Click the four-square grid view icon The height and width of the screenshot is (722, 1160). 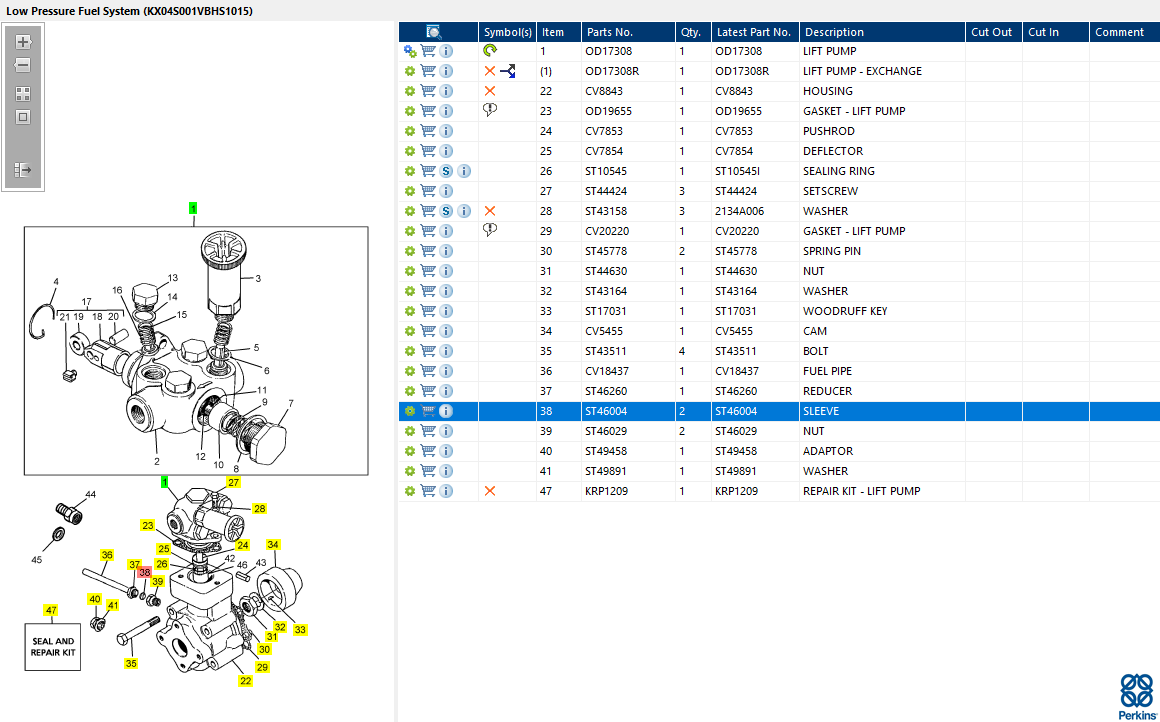coord(23,94)
